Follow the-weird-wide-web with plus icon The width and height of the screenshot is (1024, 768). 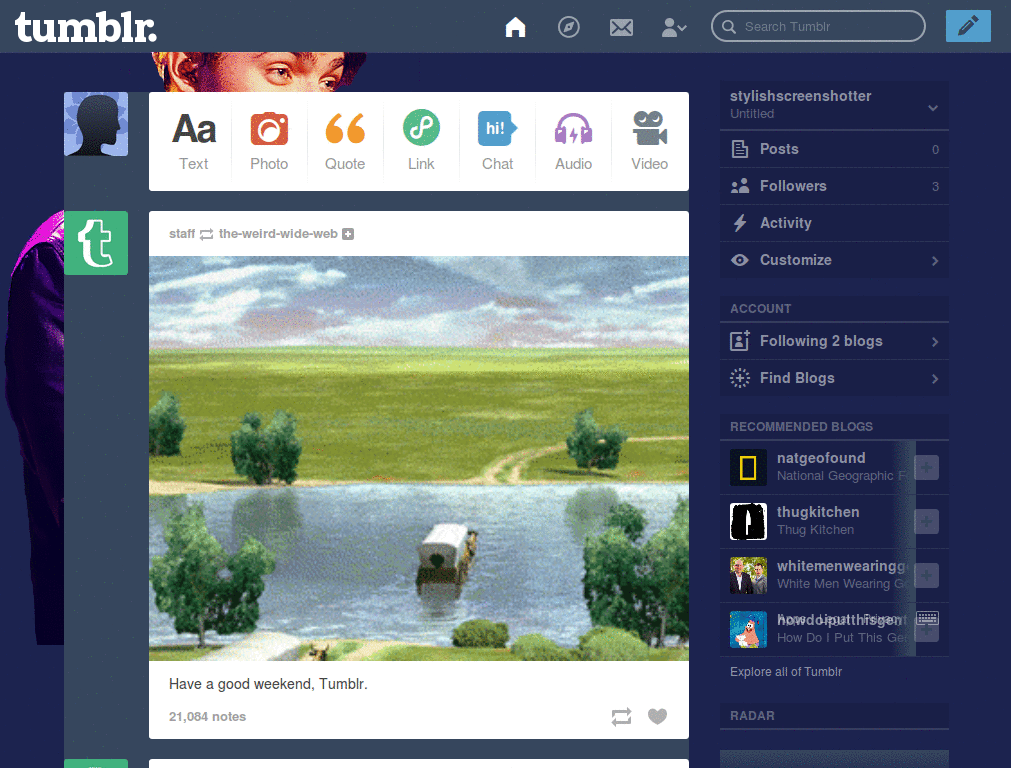(x=348, y=234)
